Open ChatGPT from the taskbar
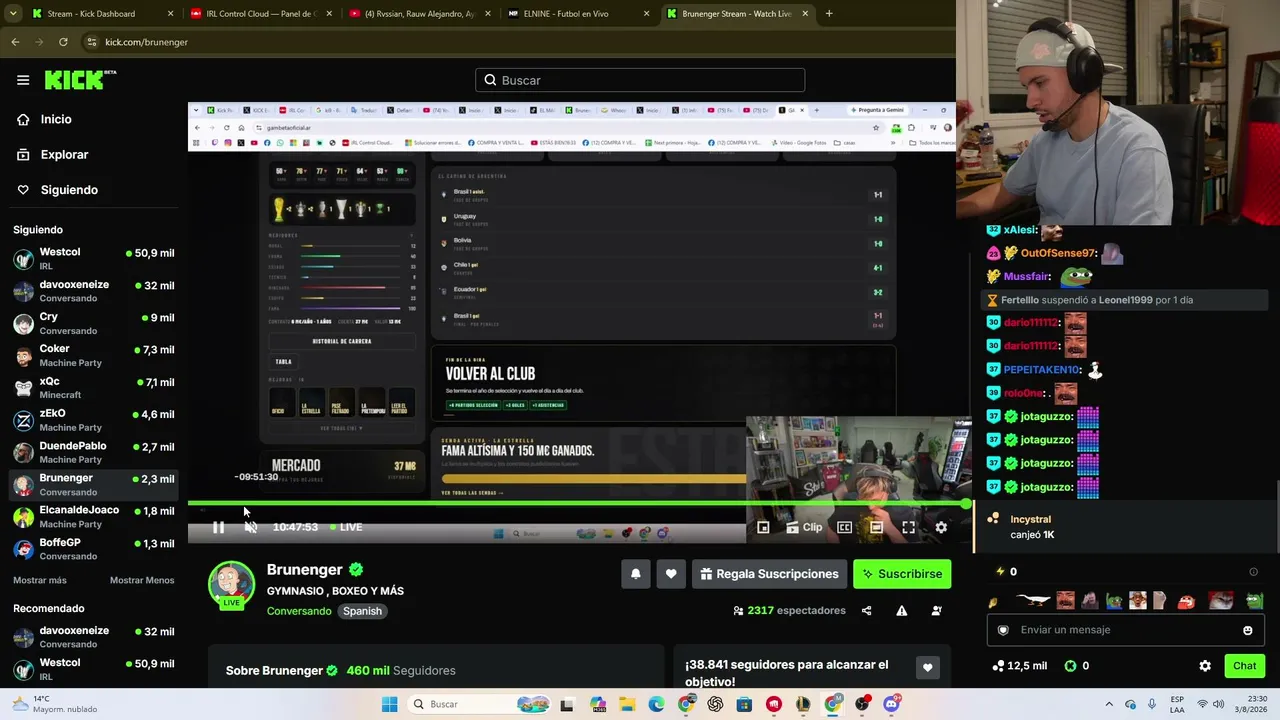 715,704
